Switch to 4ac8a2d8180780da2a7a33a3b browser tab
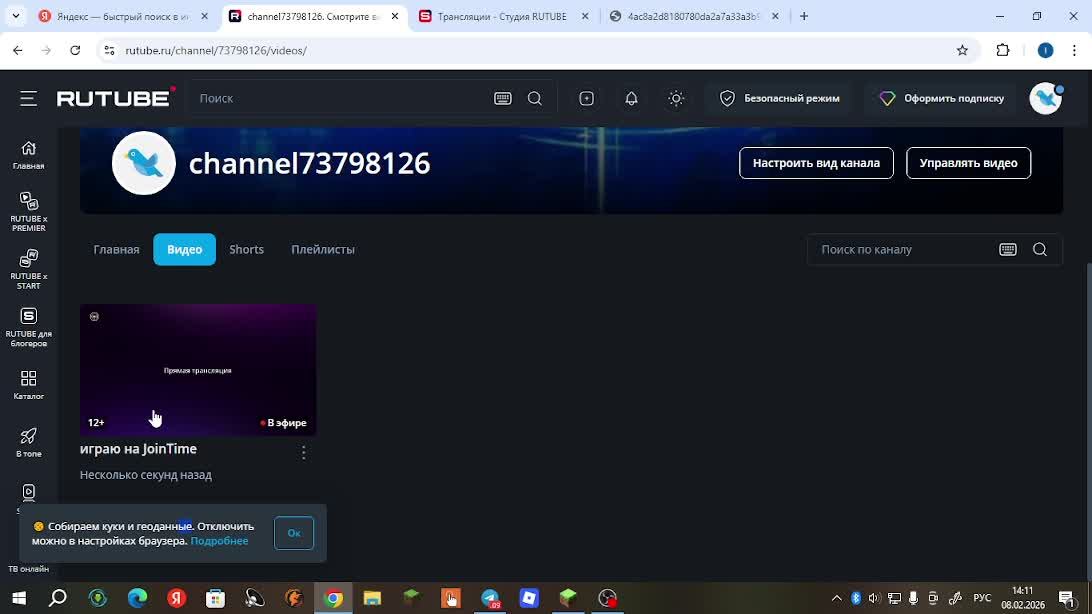The height and width of the screenshot is (614, 1092). point(692,16)
